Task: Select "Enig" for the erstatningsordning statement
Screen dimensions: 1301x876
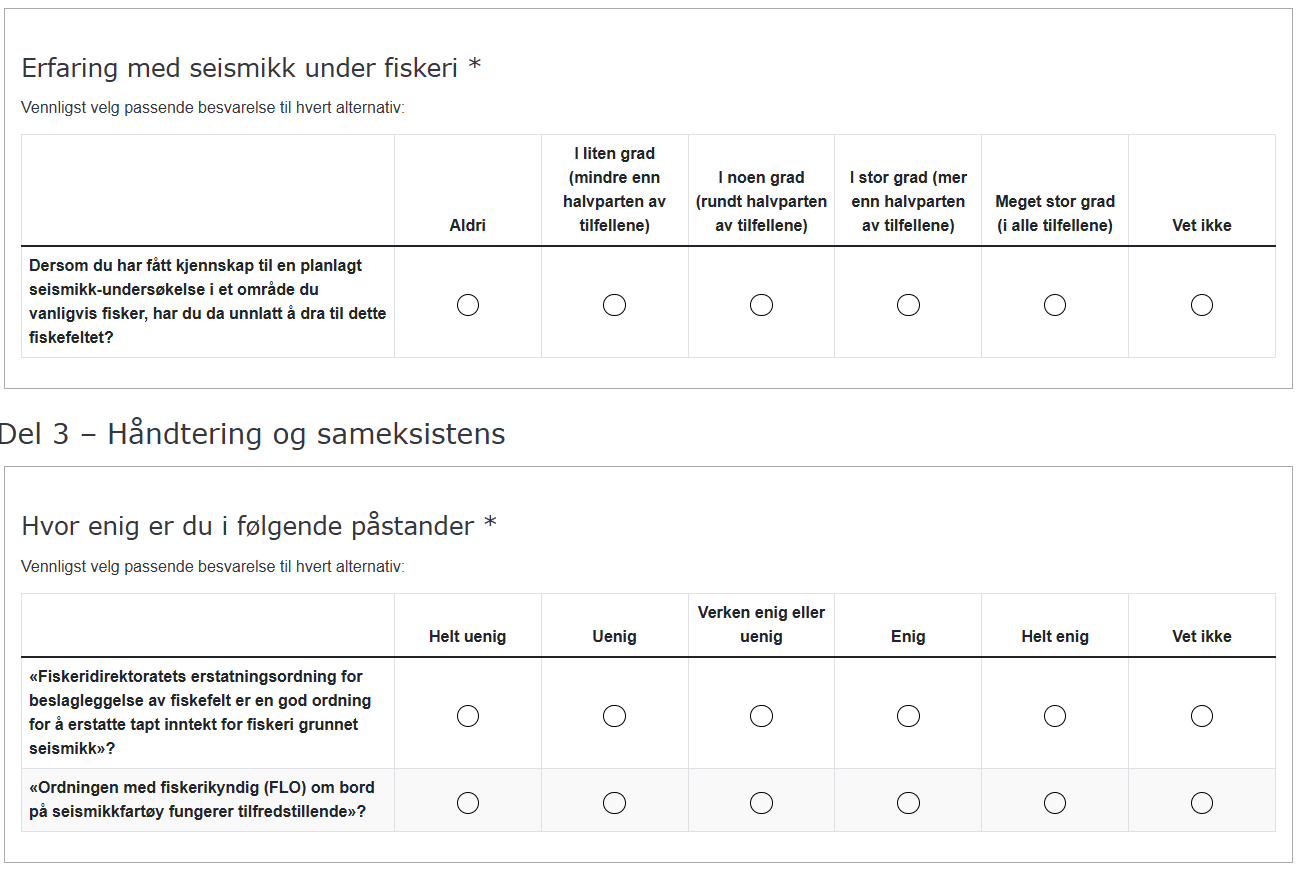Action: click(908, 715)
